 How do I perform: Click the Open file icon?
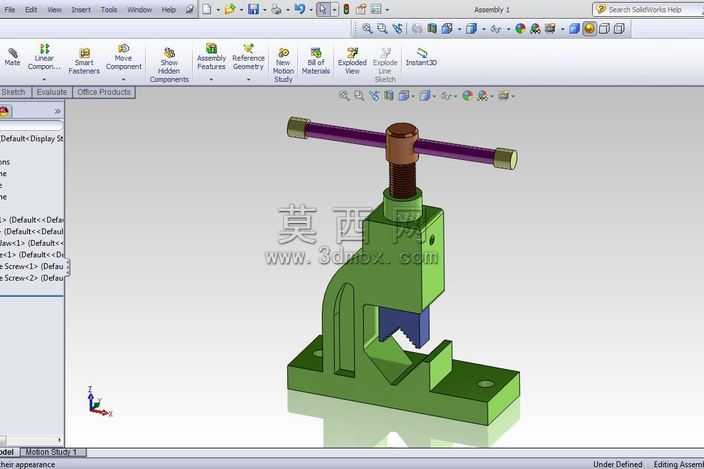click(230, 9)
